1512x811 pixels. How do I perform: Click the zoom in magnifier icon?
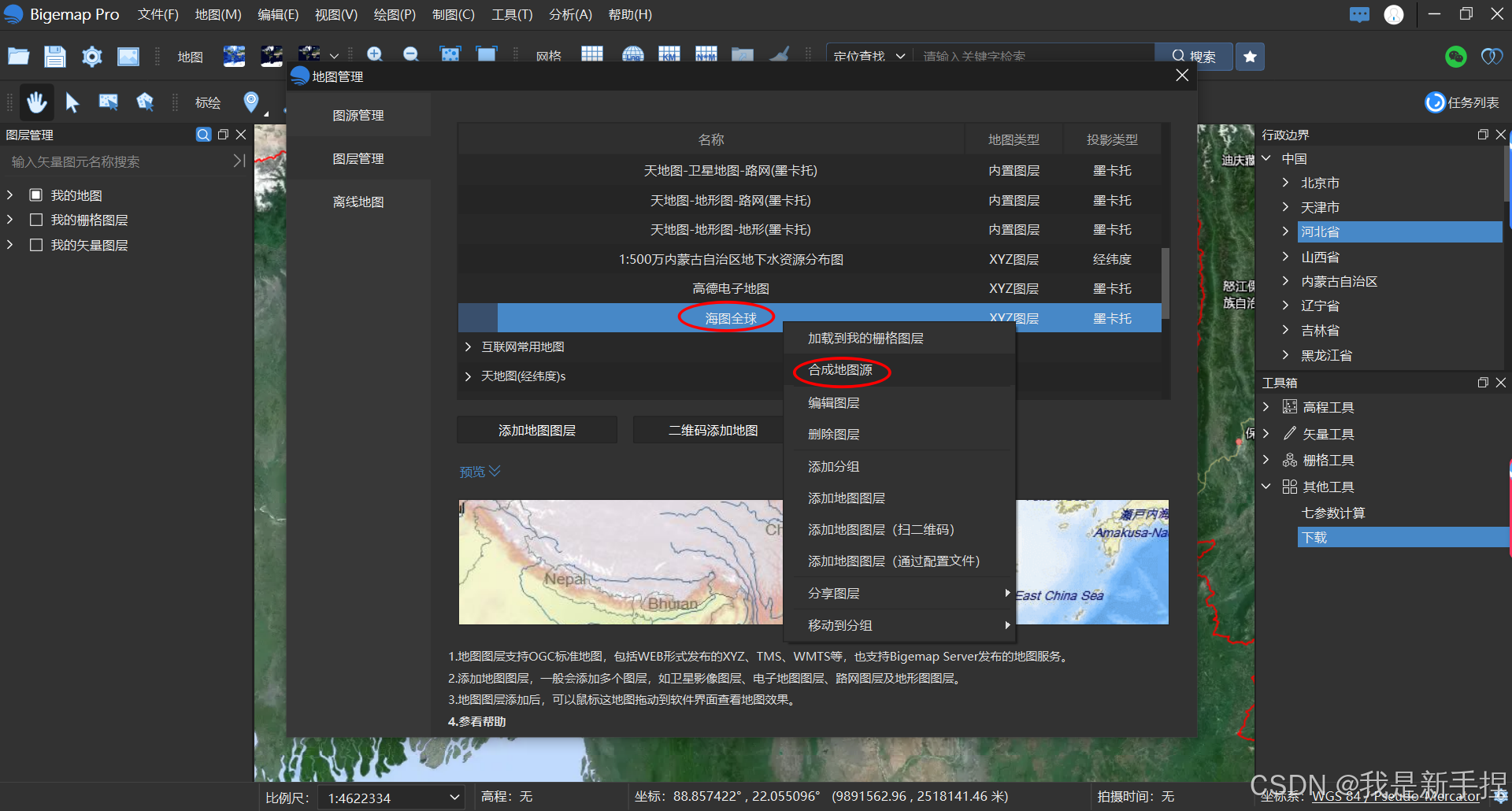coord(375,54)
